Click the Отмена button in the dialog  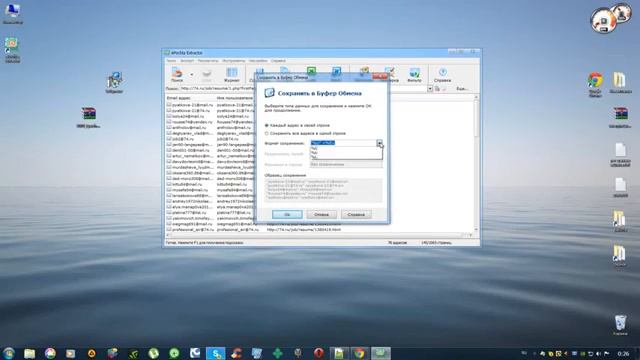pos(322,214)
